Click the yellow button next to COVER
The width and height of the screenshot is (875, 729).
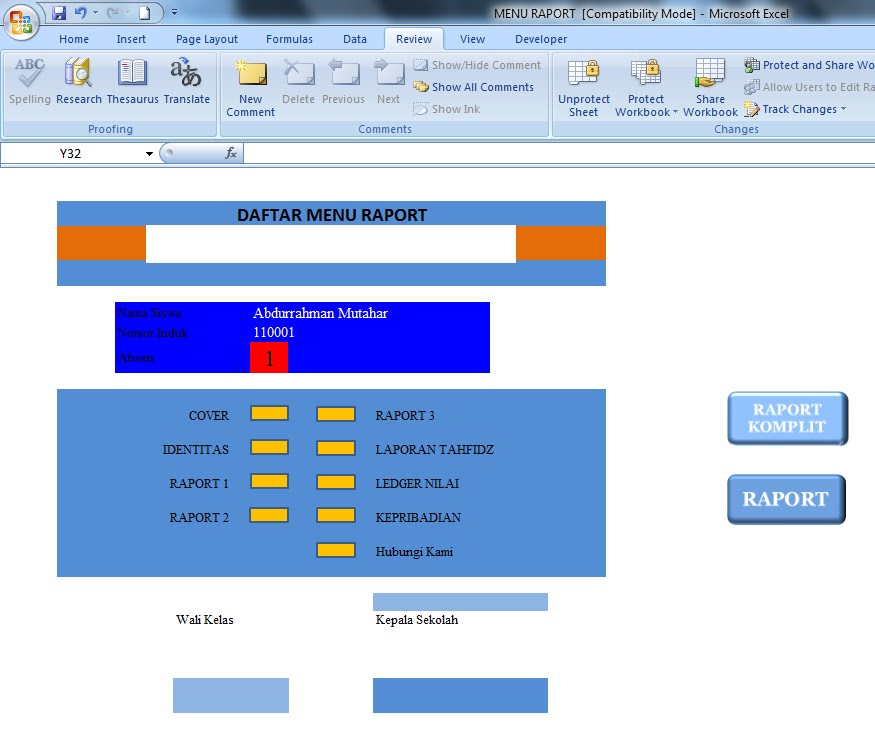pos(268,414)
